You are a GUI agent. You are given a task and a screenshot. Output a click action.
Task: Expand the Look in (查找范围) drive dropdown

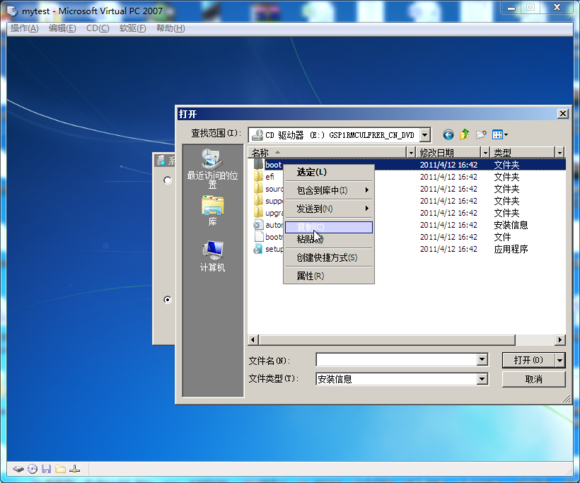(425, 135)
